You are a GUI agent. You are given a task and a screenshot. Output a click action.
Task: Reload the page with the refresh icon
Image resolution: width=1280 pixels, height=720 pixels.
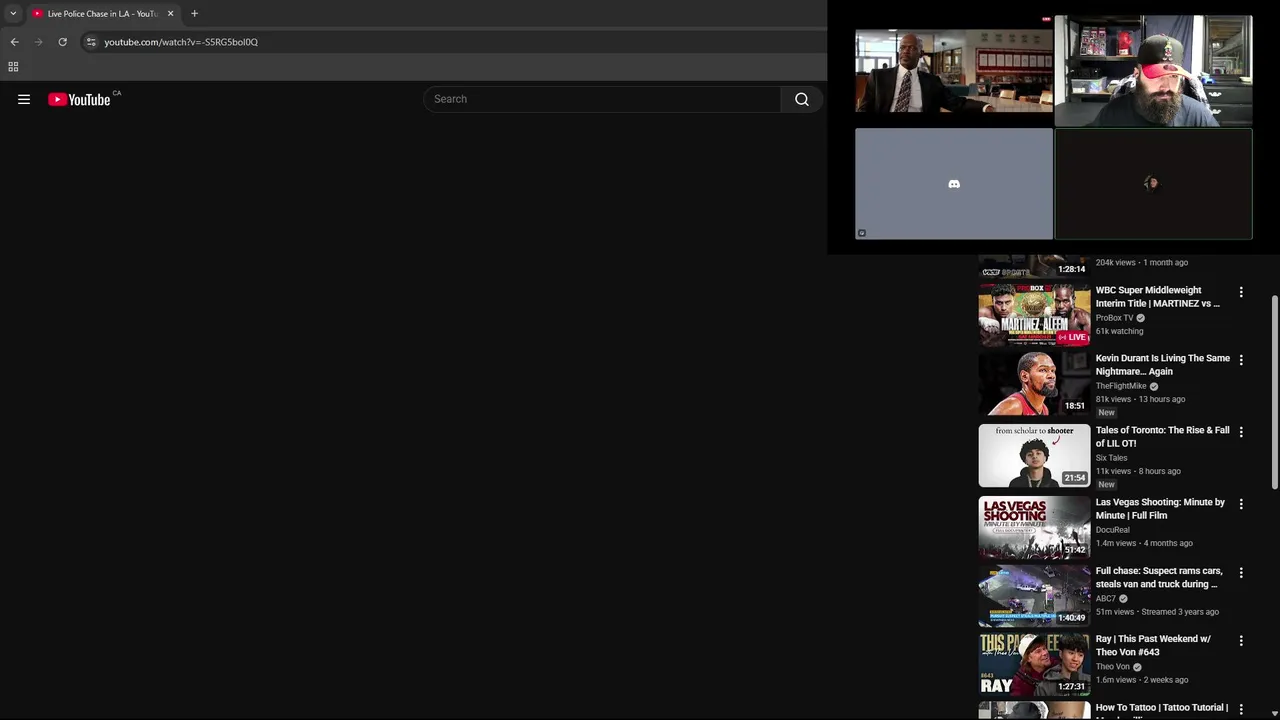(62, 42)
